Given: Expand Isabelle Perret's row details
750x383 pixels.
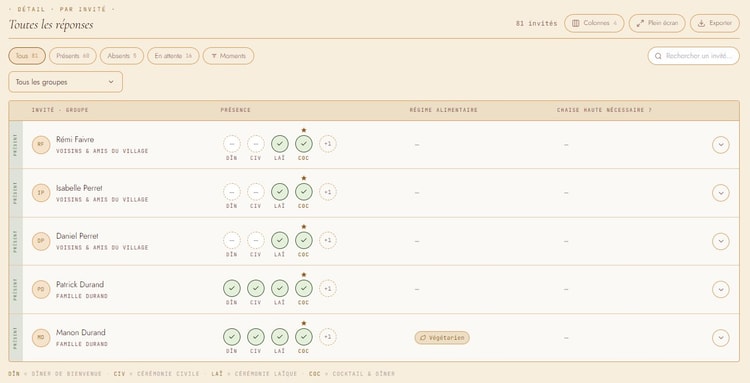Looking at the screenshot, I should pos(720,193).
